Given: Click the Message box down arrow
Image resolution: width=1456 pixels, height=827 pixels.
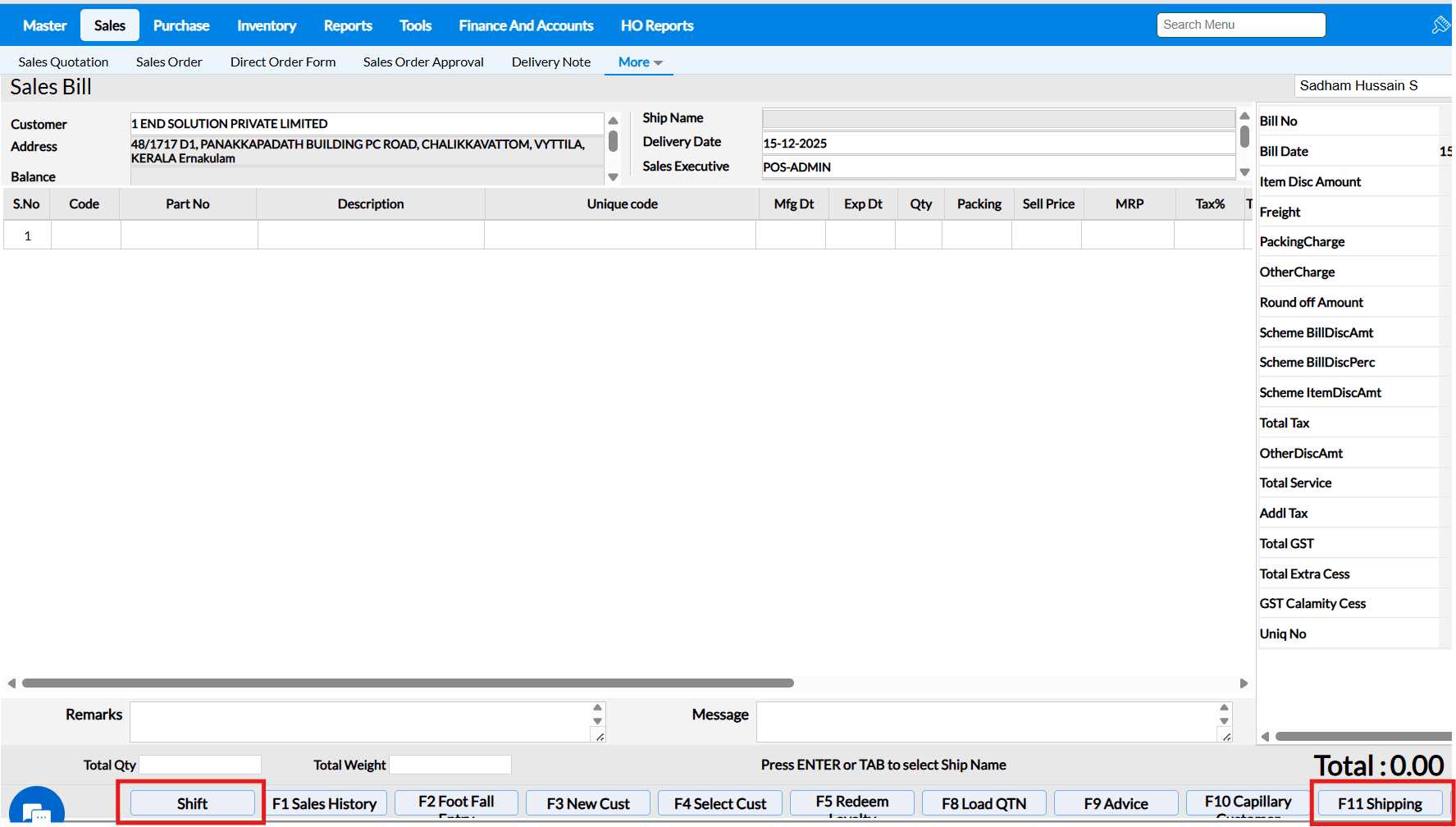Looking at the screenshot, I should click(1224, 721).
